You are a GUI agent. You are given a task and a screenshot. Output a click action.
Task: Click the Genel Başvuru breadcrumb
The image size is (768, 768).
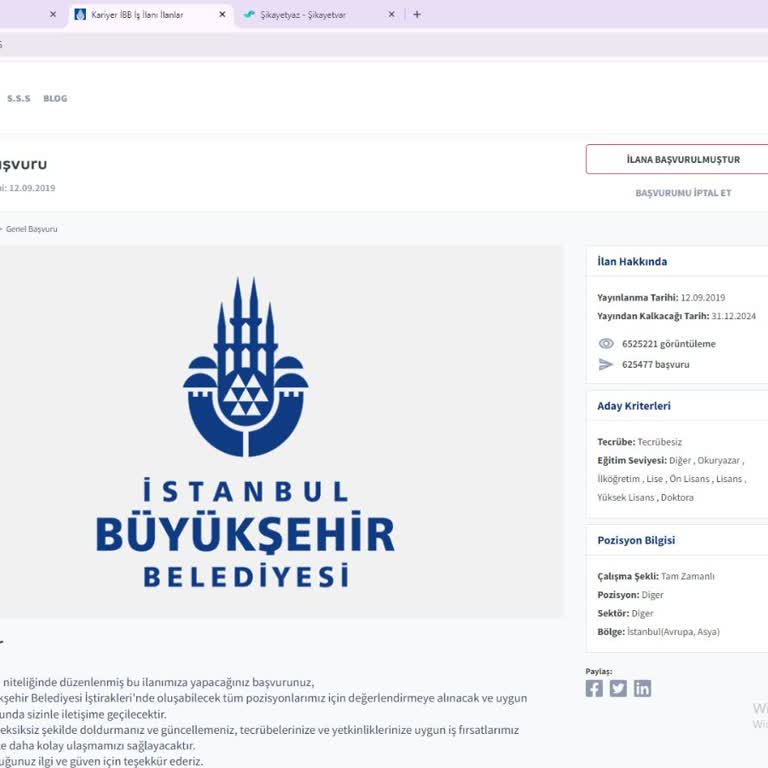click(x=31, y=229)
